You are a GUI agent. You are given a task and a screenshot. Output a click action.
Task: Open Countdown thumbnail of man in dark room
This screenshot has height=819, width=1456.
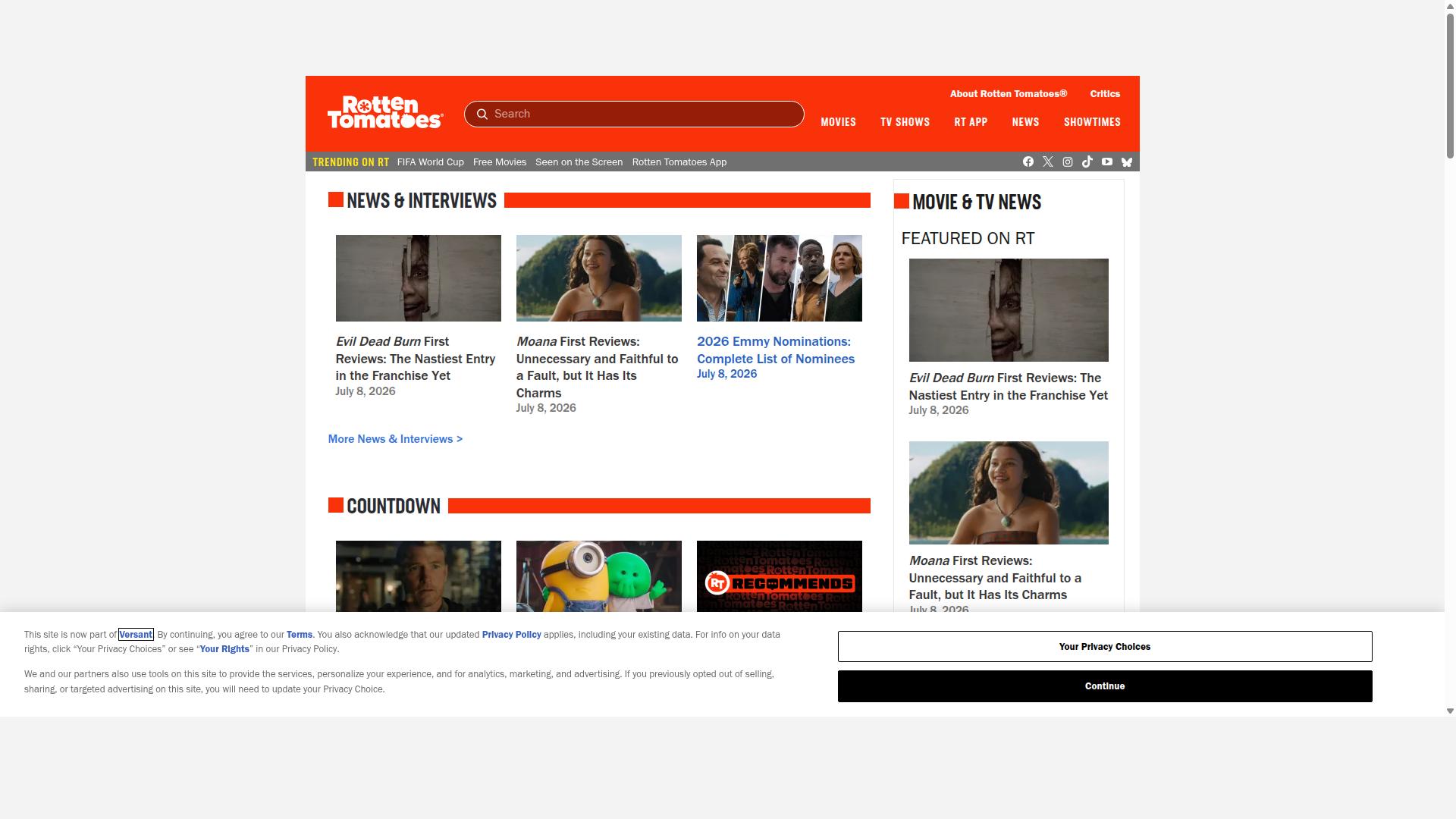[x=419, y=576]
